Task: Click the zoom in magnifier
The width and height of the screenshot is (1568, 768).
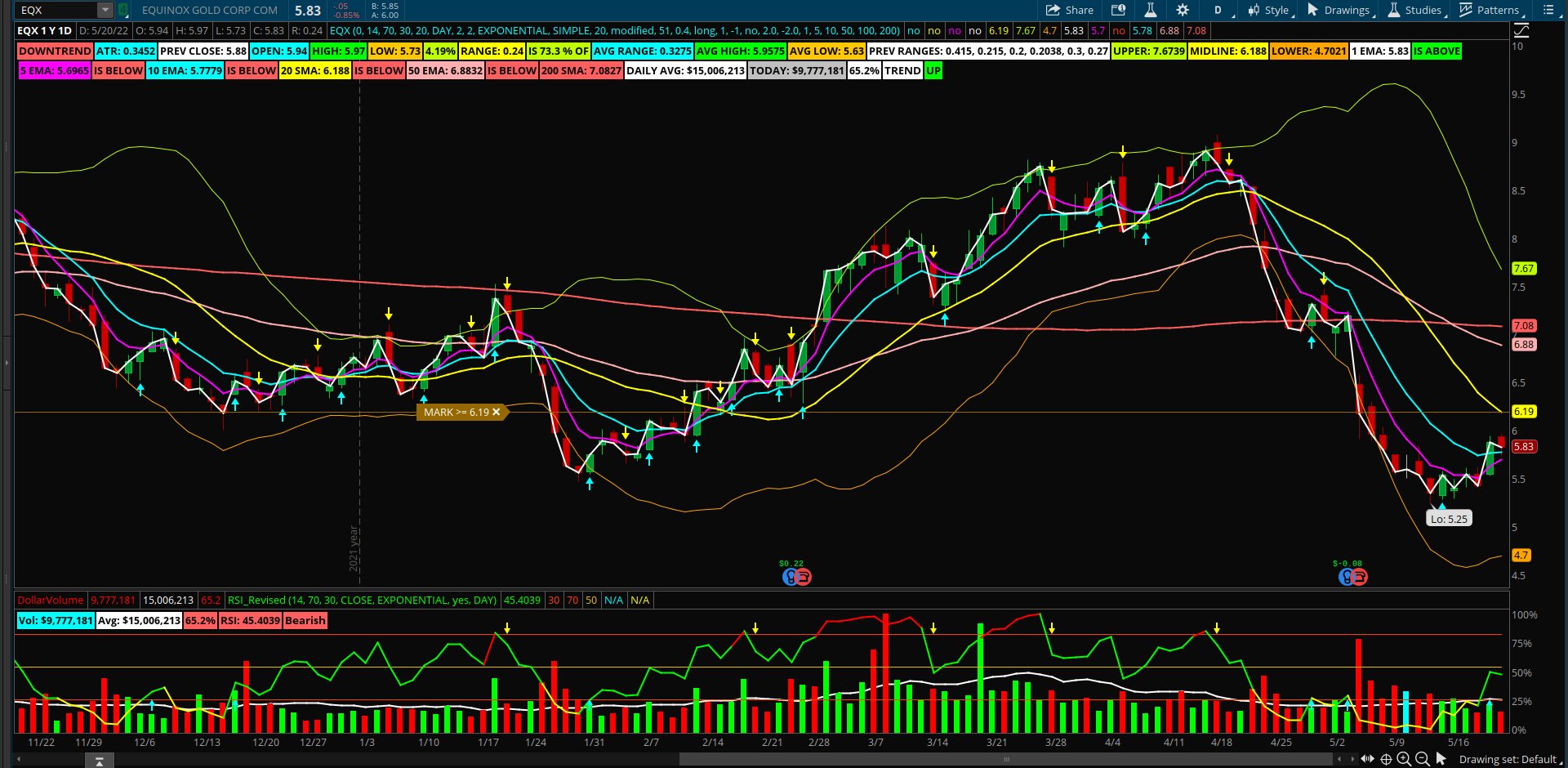Action: [1404, 759]
